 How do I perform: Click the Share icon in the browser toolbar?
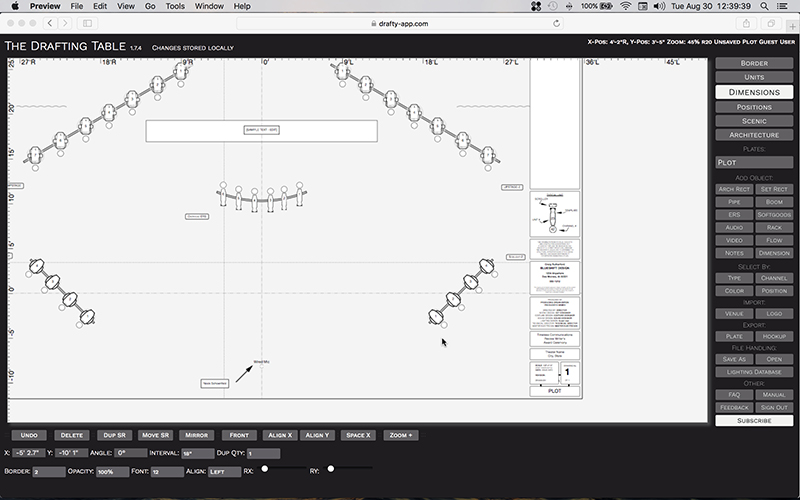pyautogui.click(x=745, y=22)
